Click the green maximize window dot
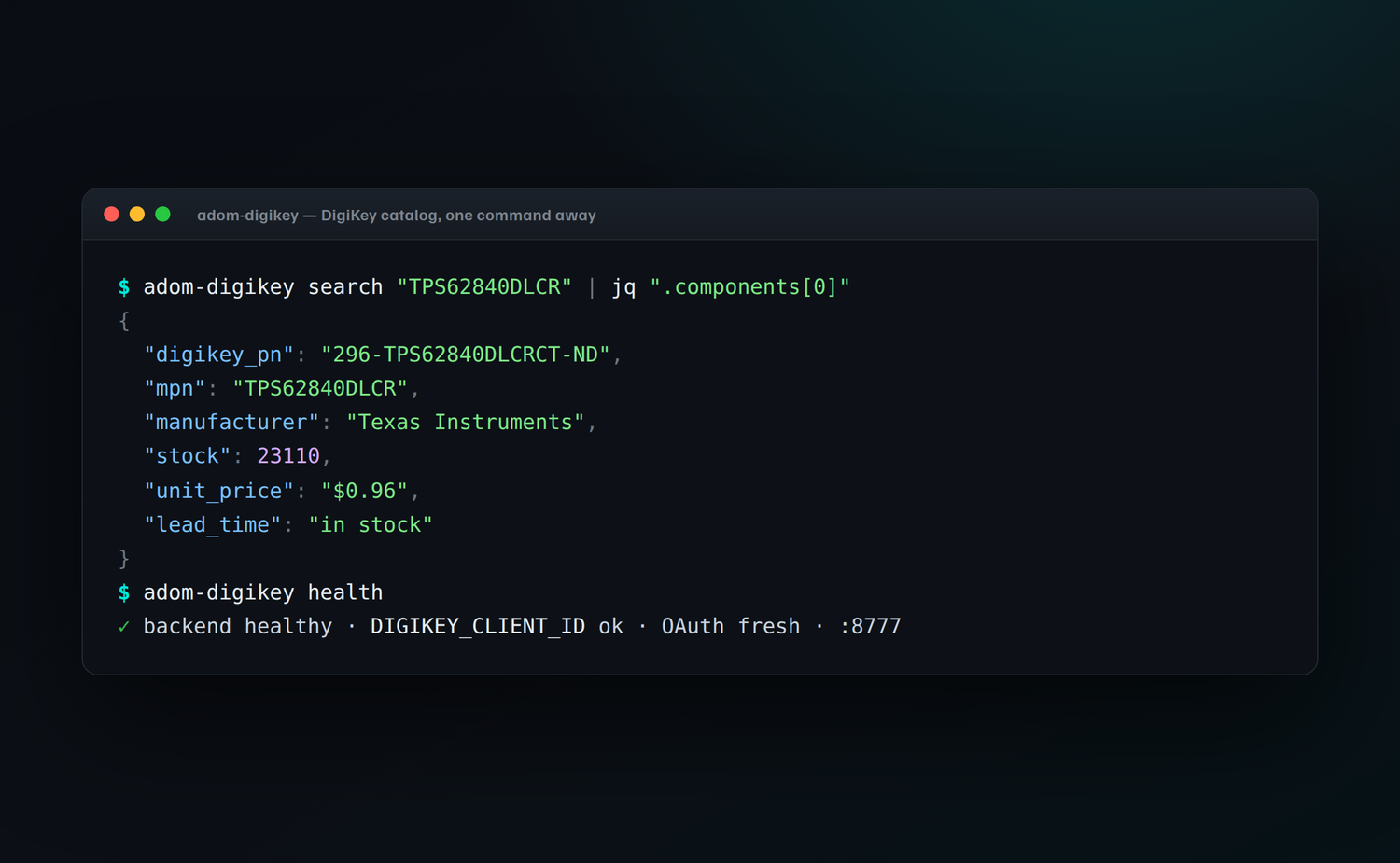The height and width of the screenshot is (863, 1400). 162,215
